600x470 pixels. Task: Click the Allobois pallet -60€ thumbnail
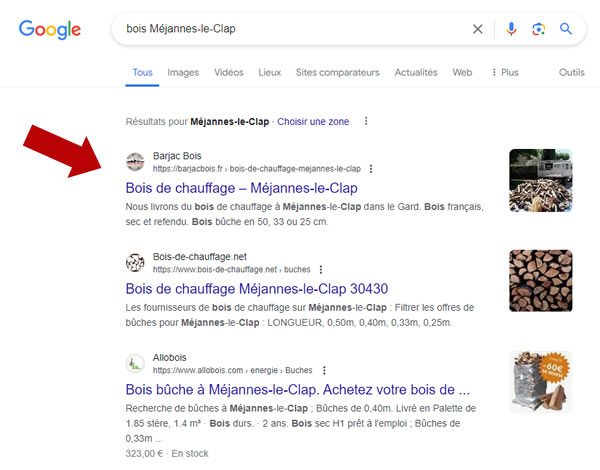(x=540, y=382)
